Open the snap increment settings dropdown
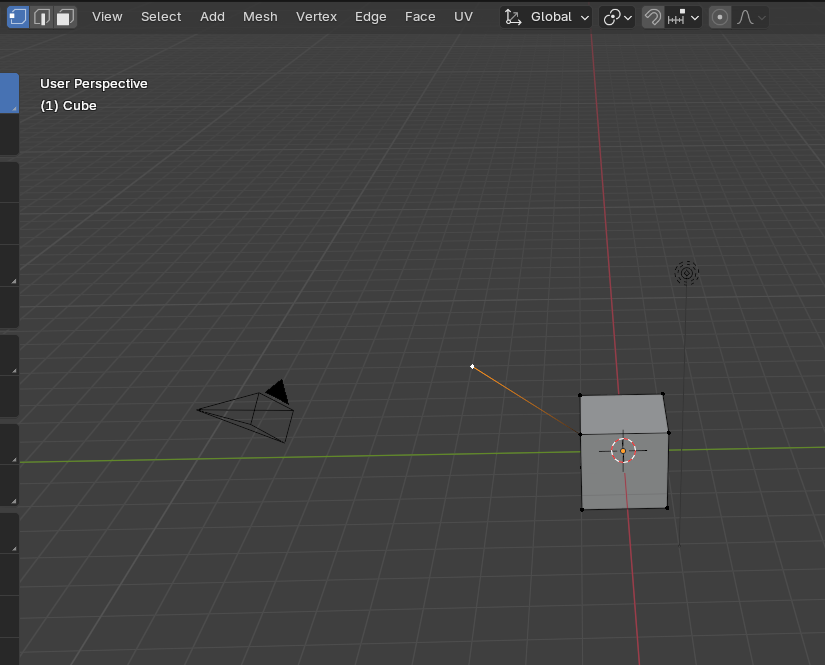825x665 pixels. click(x=683, y=17)
